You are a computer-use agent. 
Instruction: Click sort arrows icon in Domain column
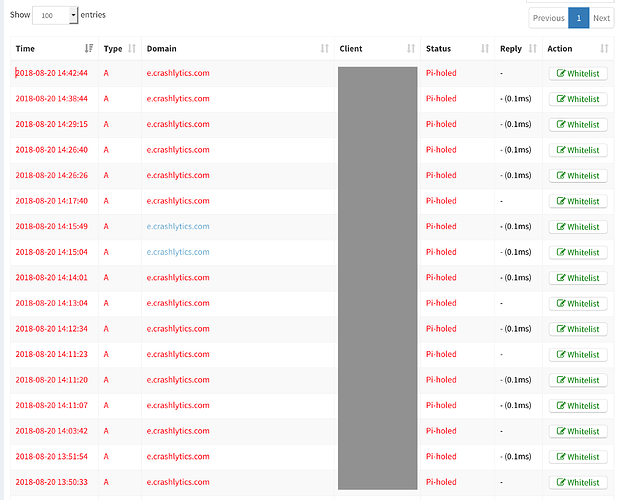tap(324, 48)
